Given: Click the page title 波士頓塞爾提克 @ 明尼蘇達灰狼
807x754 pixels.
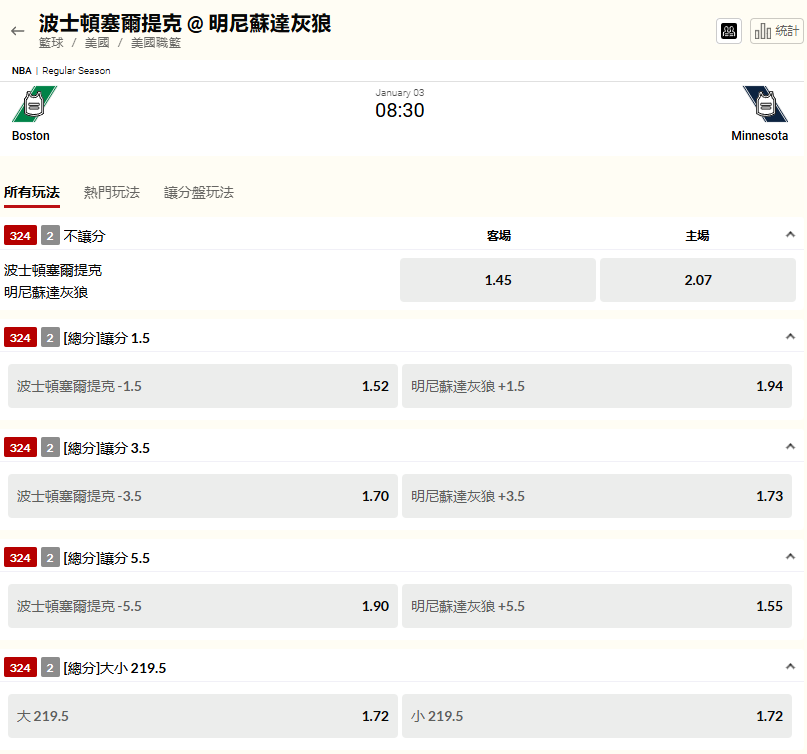Looking at the screenshot, I should click(x=185, y=23).
